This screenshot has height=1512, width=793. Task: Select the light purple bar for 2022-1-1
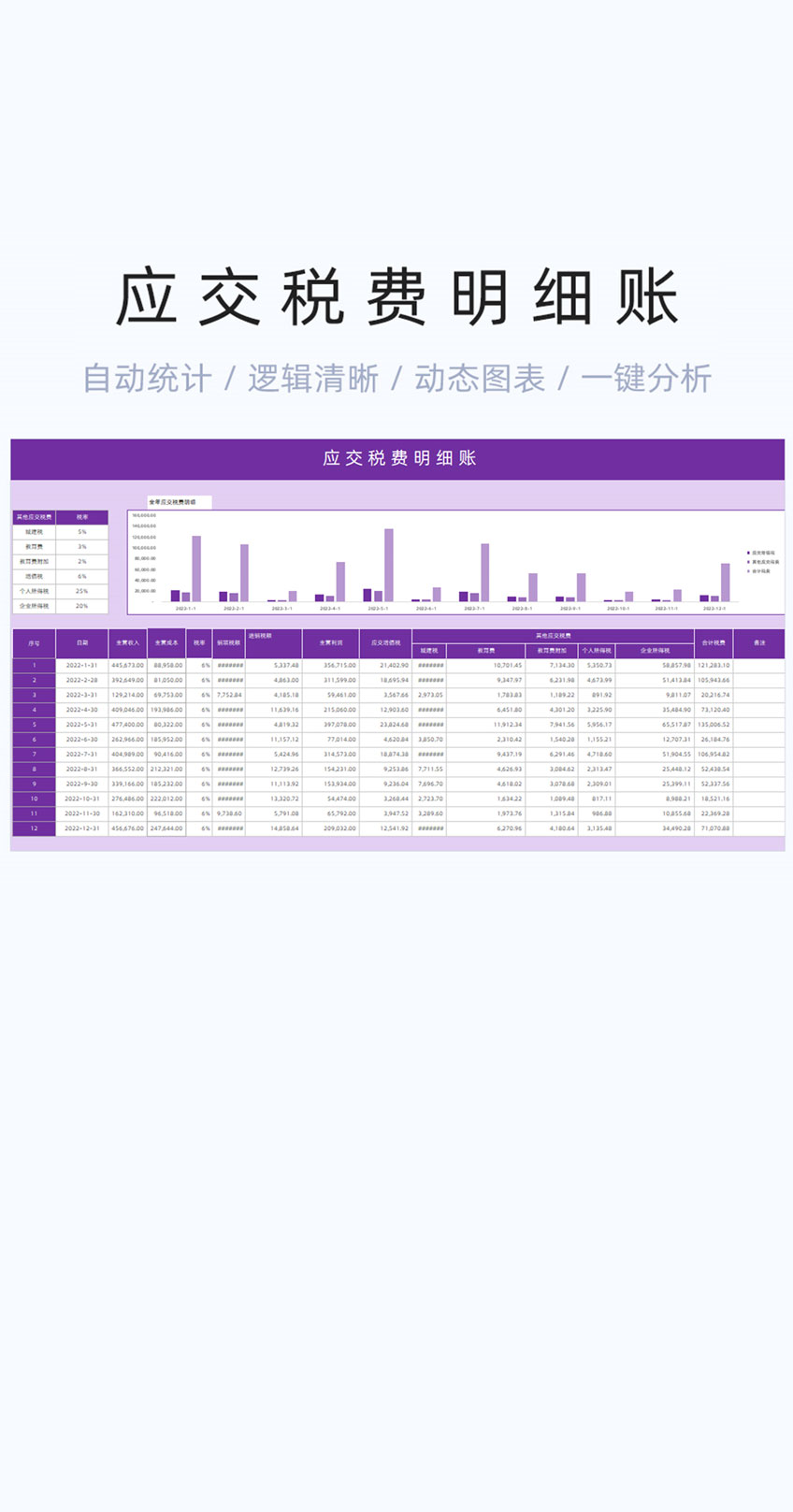click(x=196, y=569)
